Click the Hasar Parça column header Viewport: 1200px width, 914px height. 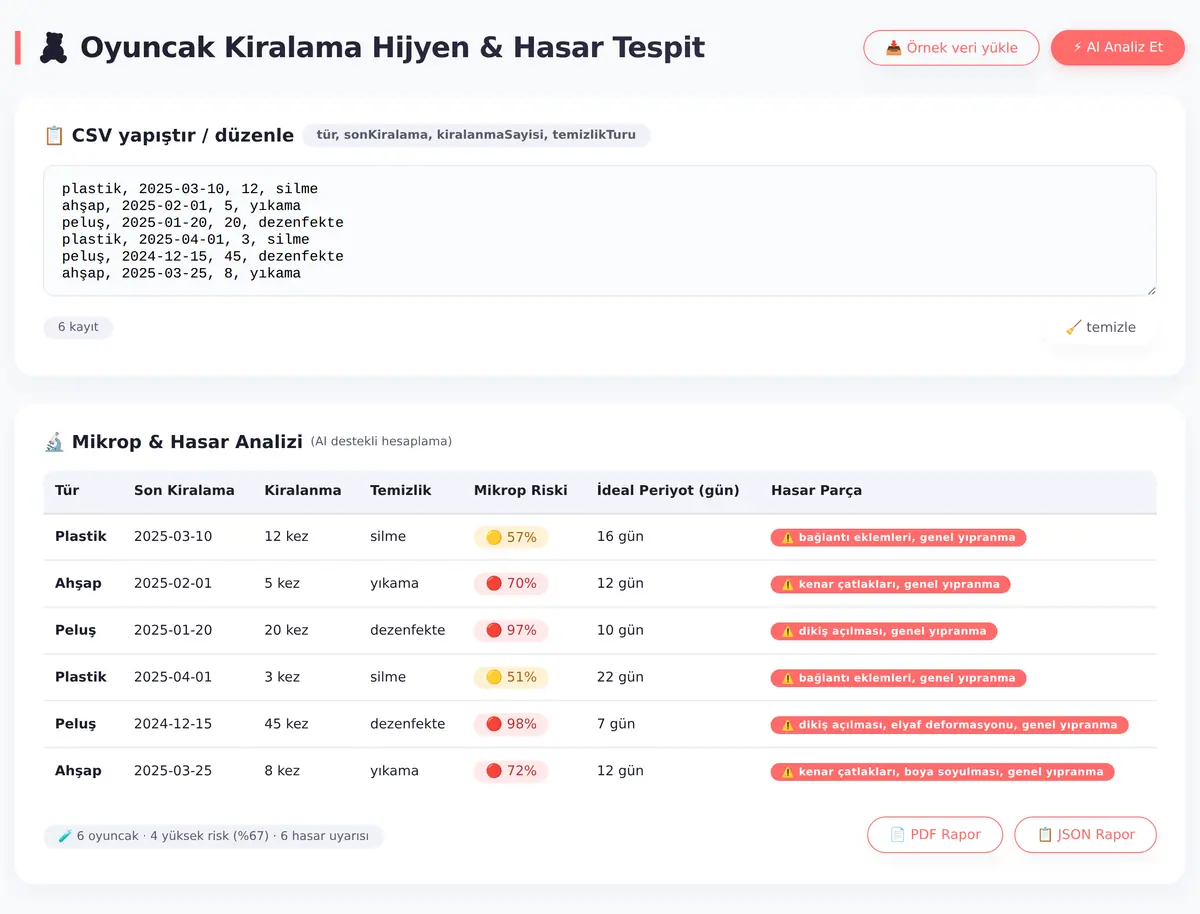816,490
